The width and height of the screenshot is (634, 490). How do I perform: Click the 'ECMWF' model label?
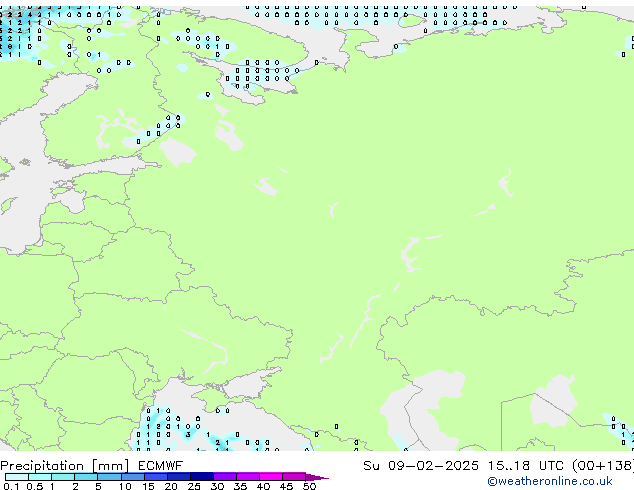coord(161,466)
